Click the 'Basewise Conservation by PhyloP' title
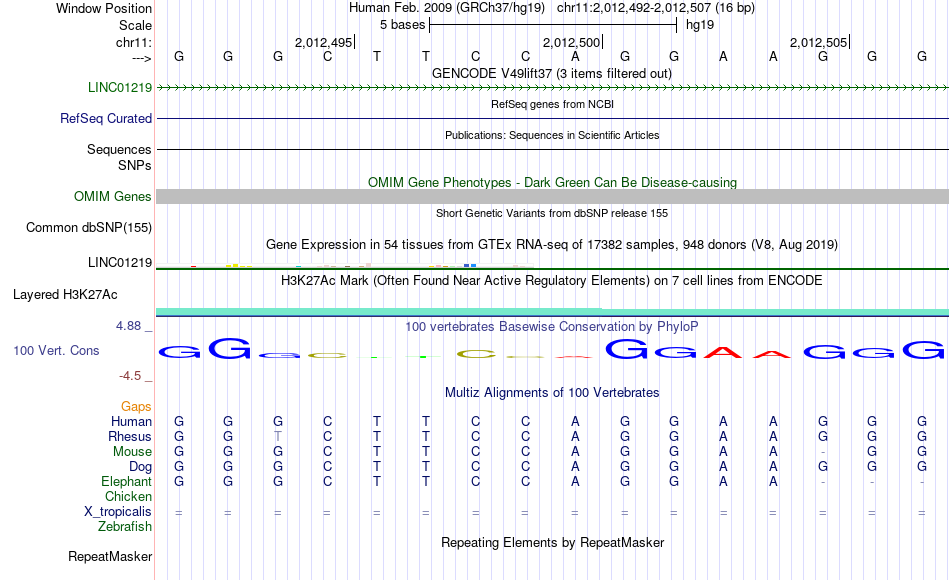Image resolution: width=950 pixels, height=580 pixels. [552, 327]
